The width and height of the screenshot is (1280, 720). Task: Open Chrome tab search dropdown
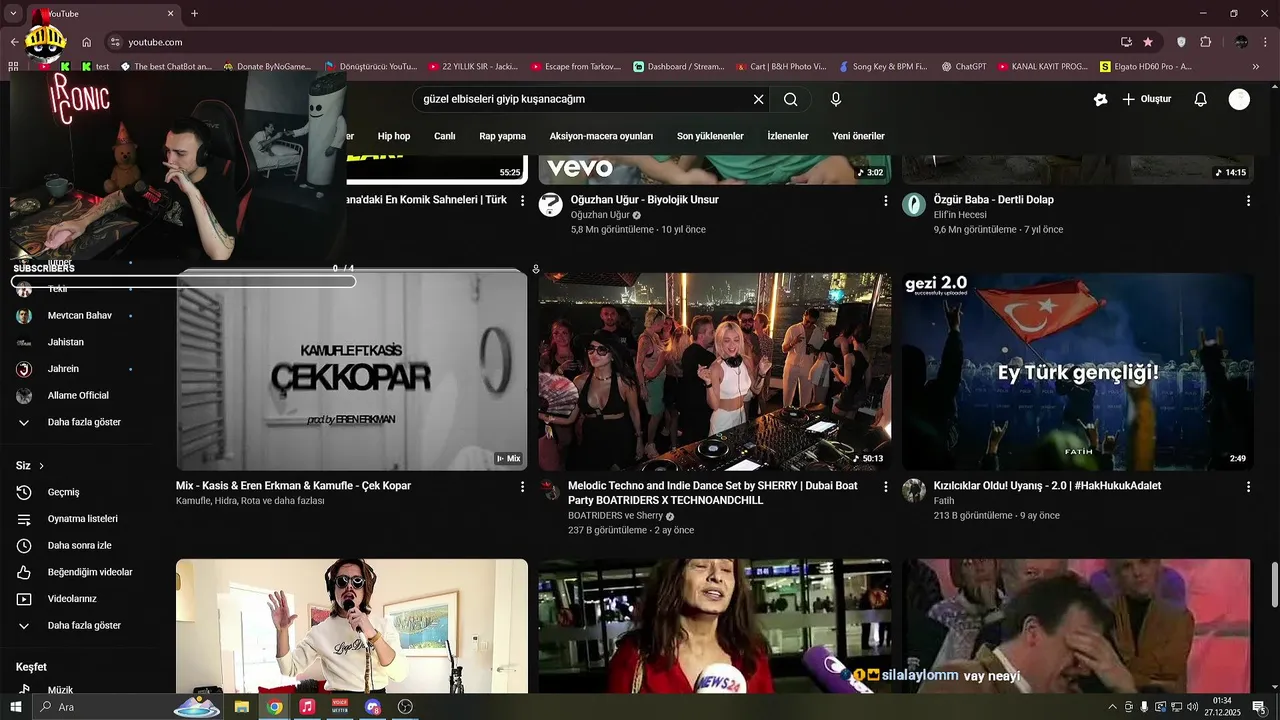[x=13, y=14]
